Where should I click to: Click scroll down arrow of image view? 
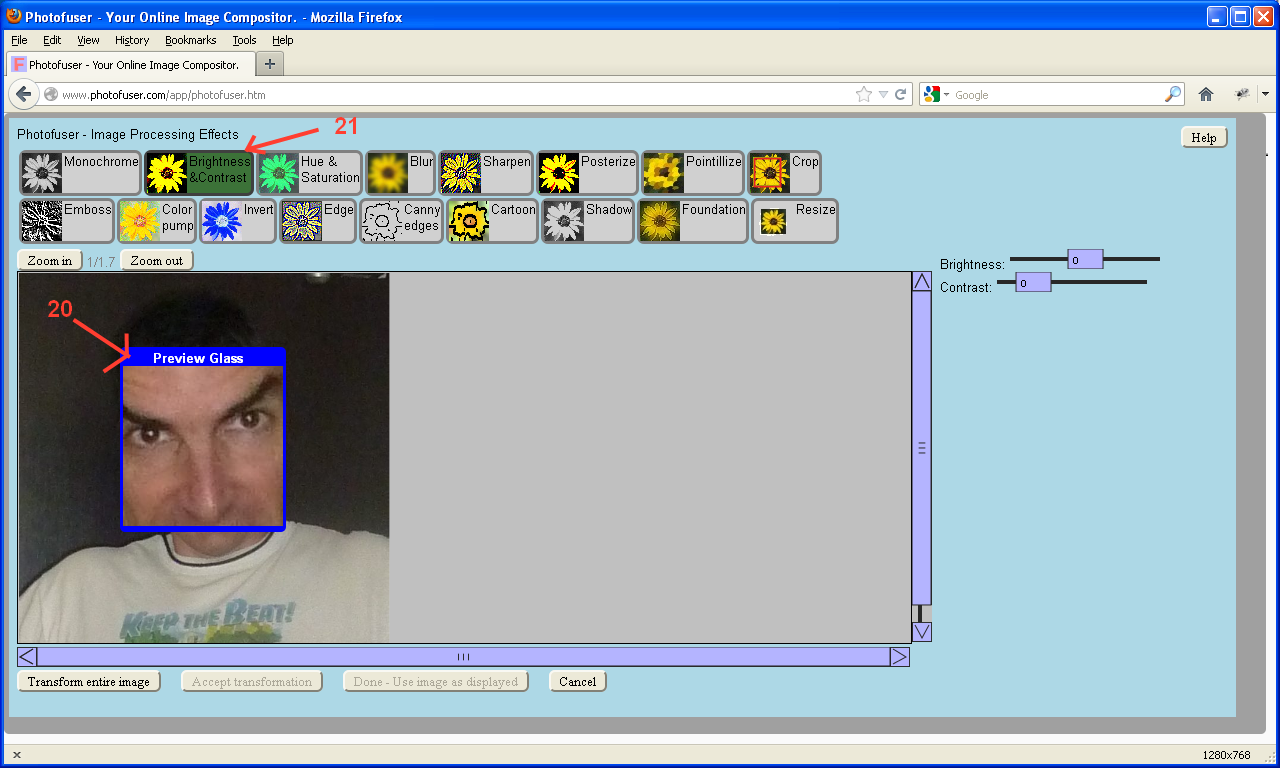click(x=922, y=632)
